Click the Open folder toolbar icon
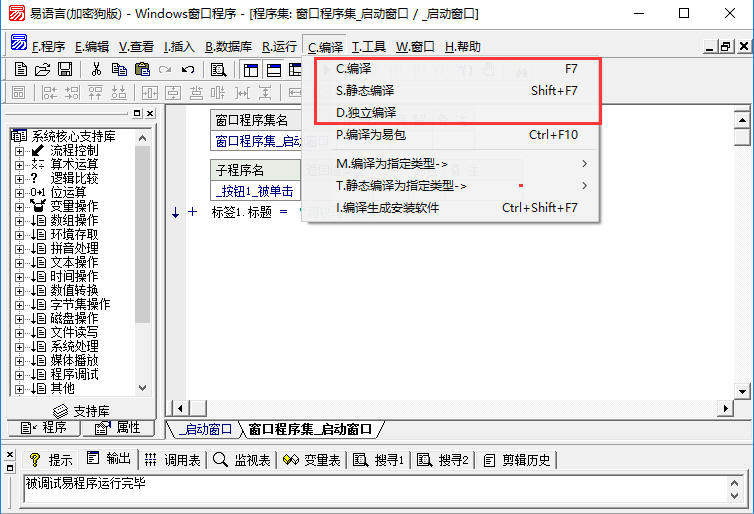This screenshot has height=514, width=754. [x=43, y=69]
